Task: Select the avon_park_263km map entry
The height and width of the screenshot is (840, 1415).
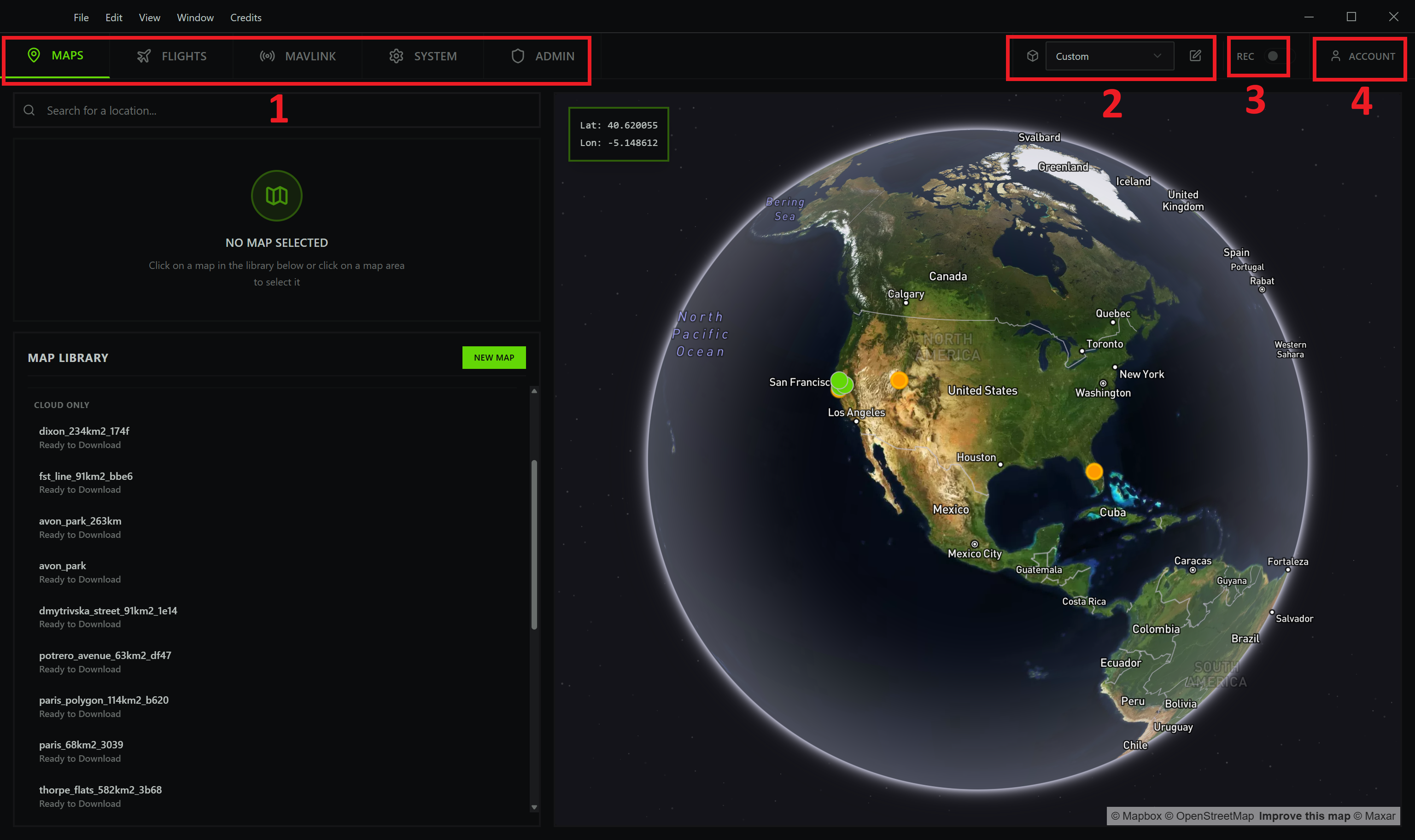Action: [80, 521]
